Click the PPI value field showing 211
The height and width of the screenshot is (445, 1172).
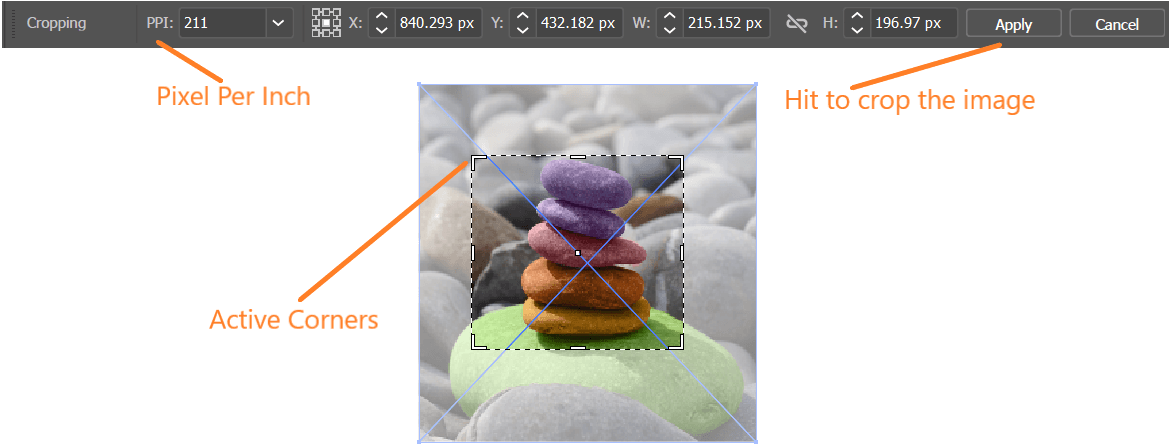click(223, 23)
